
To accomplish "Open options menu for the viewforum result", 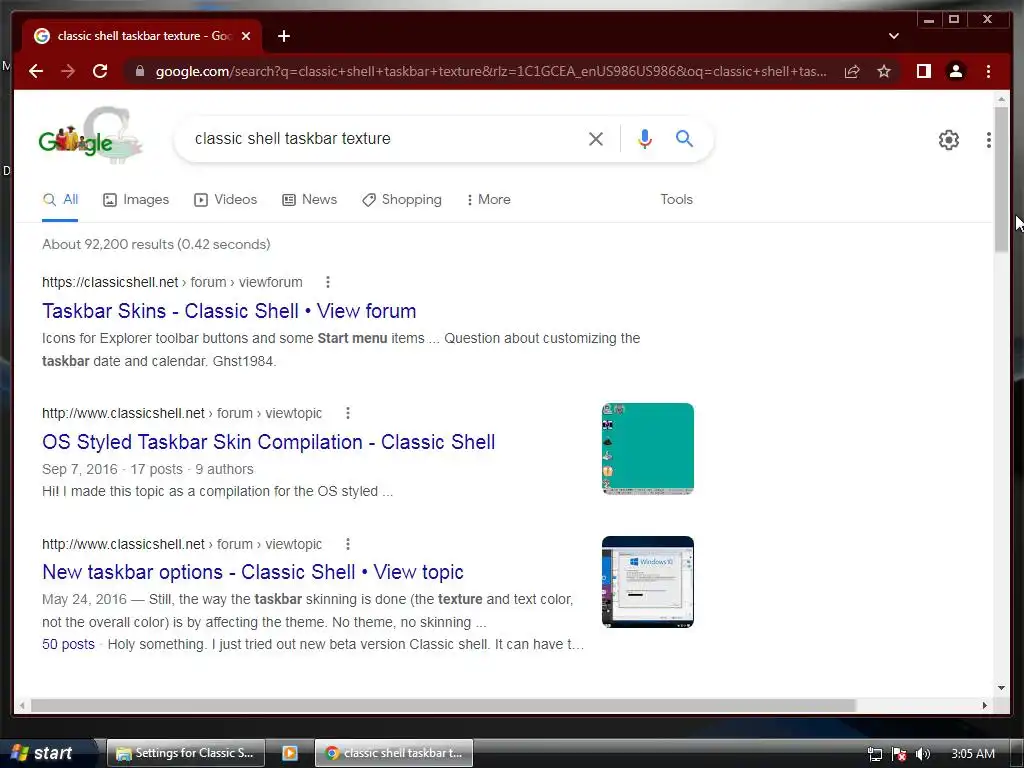I will pos(328,282).
